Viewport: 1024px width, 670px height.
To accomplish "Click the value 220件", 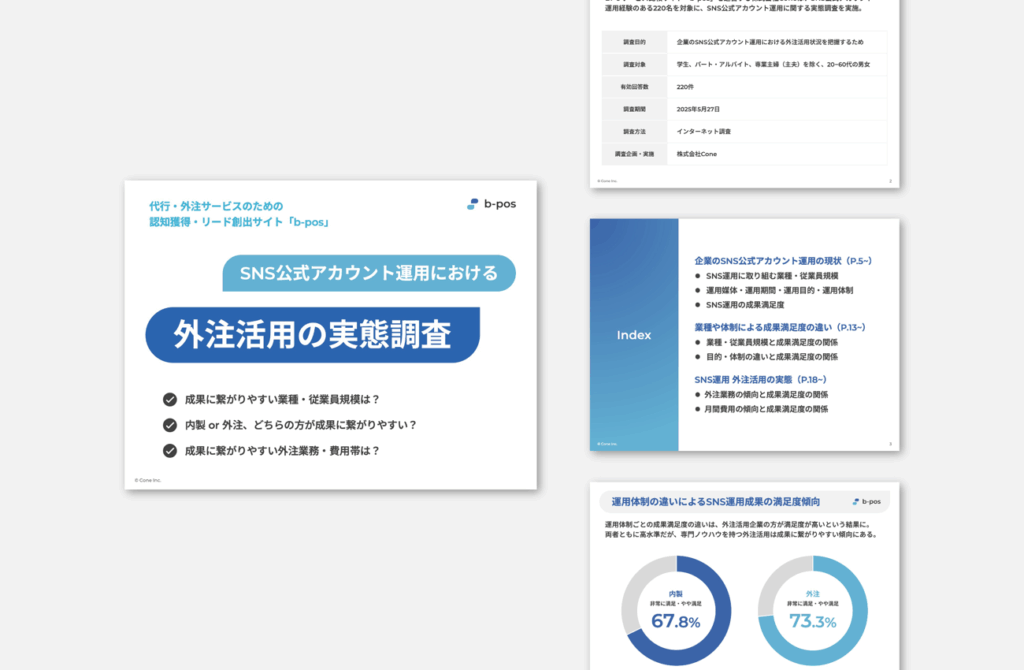I will pyautogui.click(x=685, y=87).
